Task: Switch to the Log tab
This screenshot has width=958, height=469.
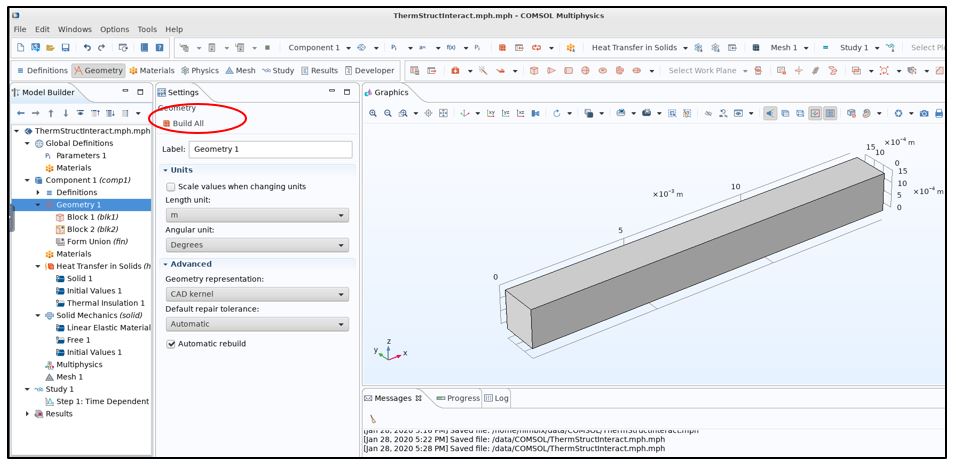Action: [496, 398]
